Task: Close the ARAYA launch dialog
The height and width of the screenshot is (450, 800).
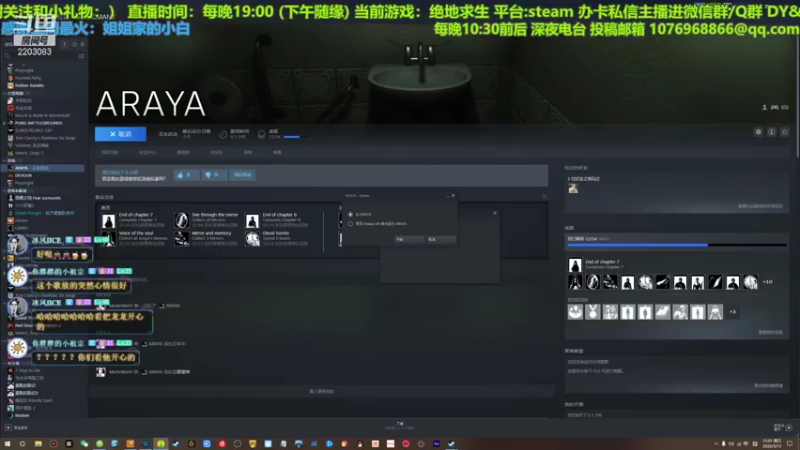Action: [453, 195]
